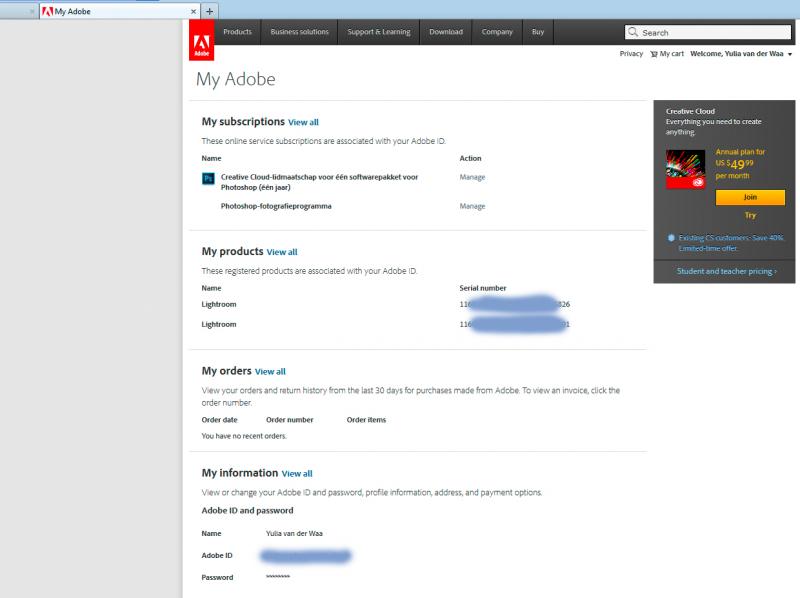The image size is (800, 598).
Task: Manage the Photoshop-fotografieprogramma subscription
Action: click(472, 206)
